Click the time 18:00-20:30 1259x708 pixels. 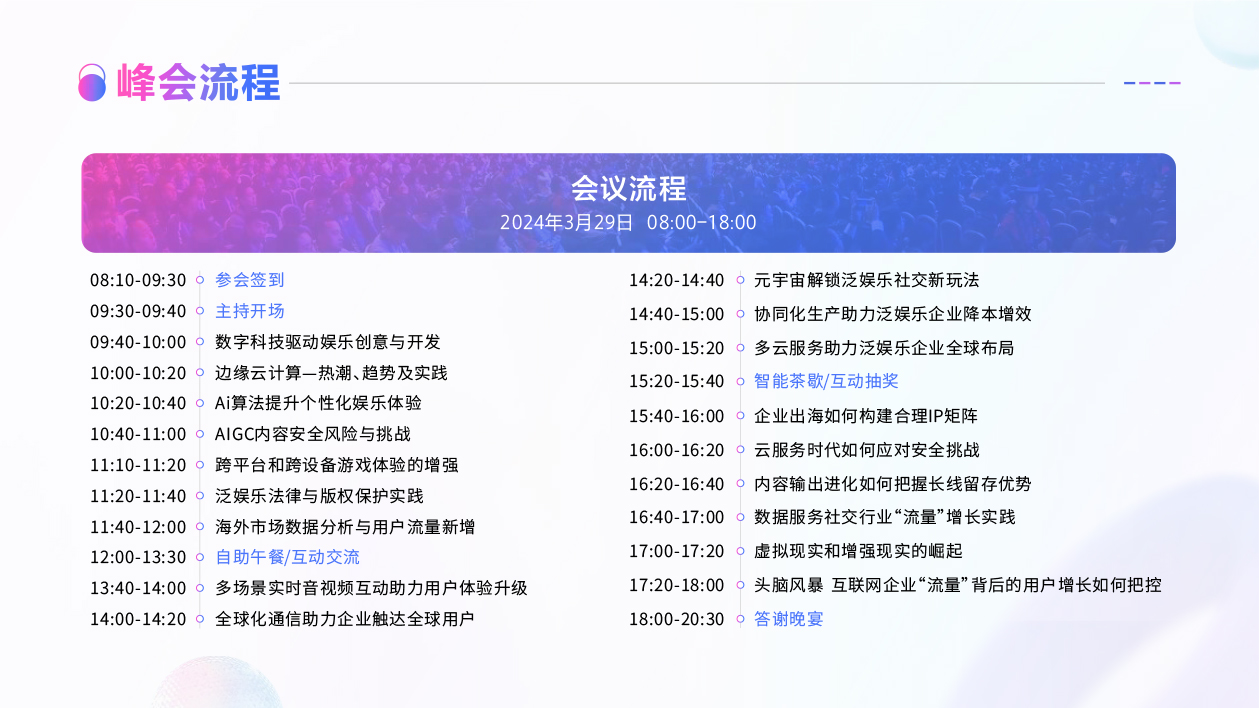coord(676,619)
